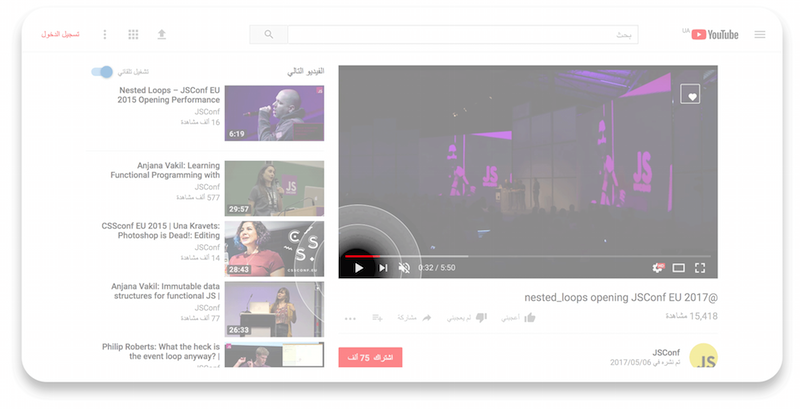Toggle the autoplay switch

(x=102, y=72)
